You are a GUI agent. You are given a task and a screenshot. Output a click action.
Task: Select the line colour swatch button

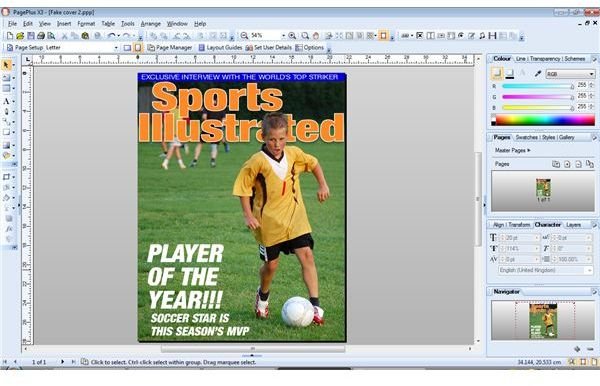(x=510, y=73)
